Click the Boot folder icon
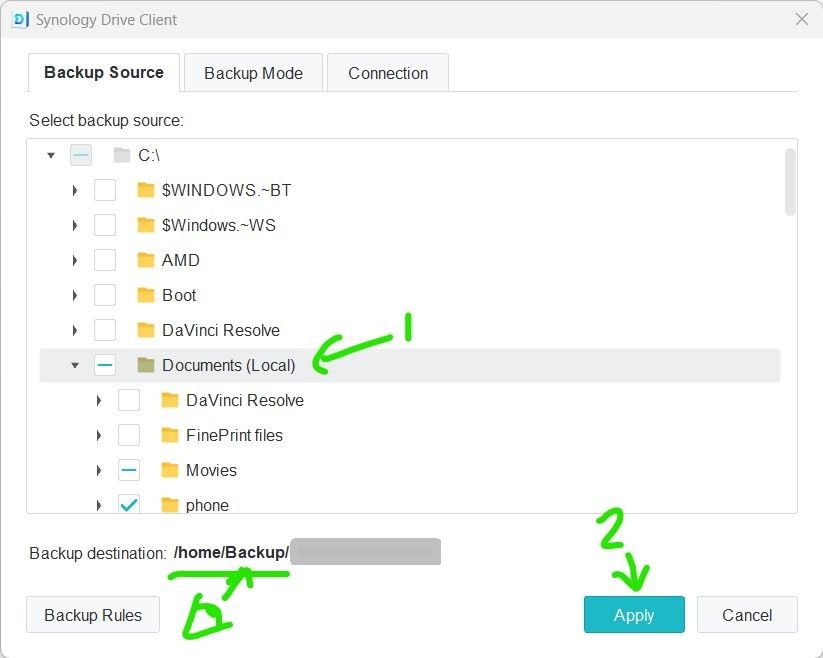Viewport: 823px width, 658px height. (x=146, y=295)
